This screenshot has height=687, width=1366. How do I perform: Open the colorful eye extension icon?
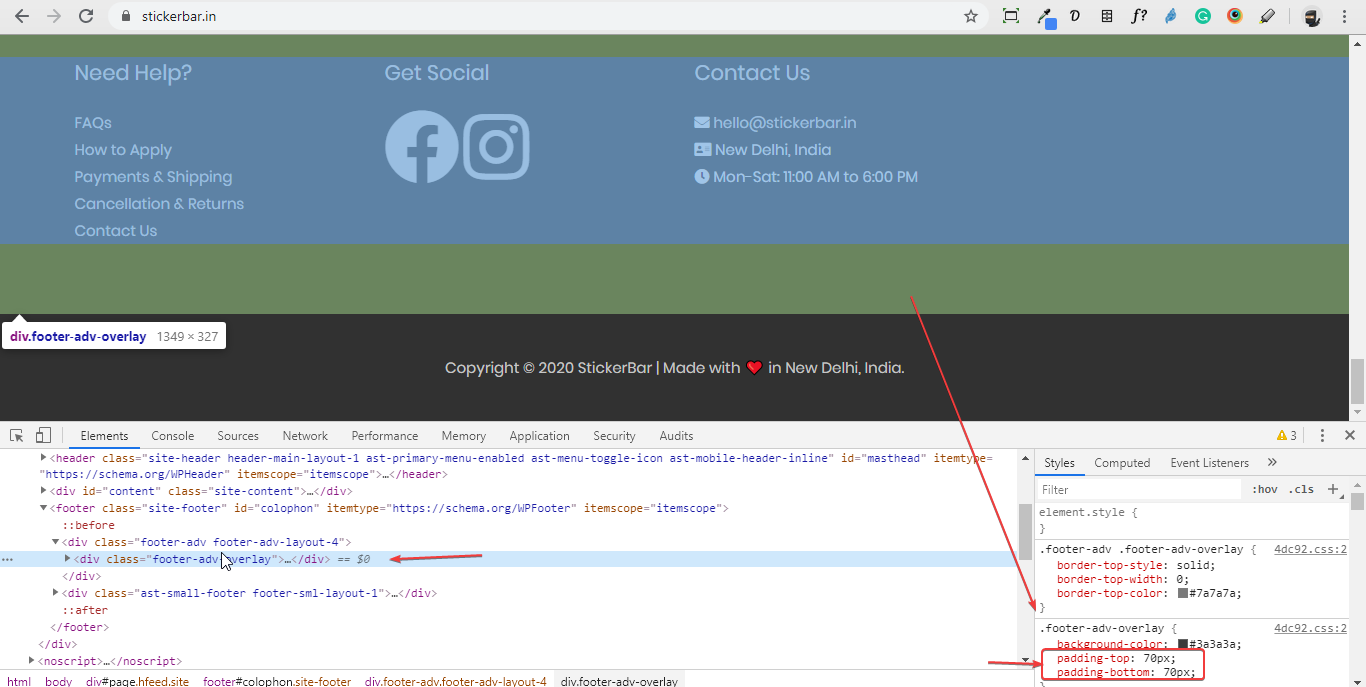(x=1235, y=16)
